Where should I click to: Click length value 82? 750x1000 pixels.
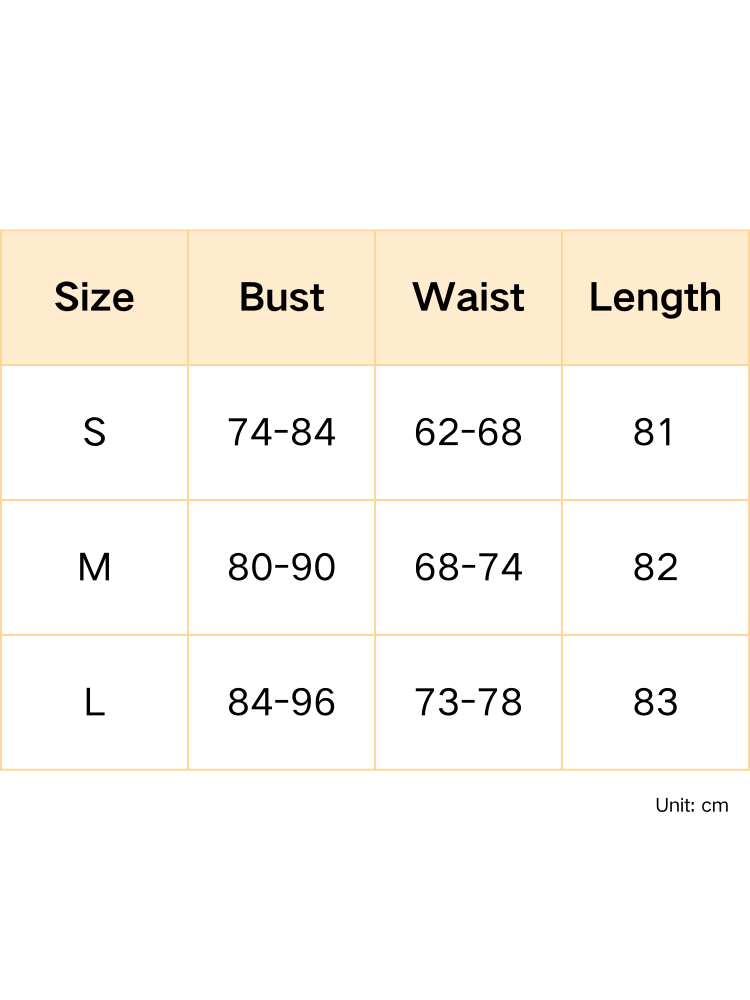tap(655, 568)
